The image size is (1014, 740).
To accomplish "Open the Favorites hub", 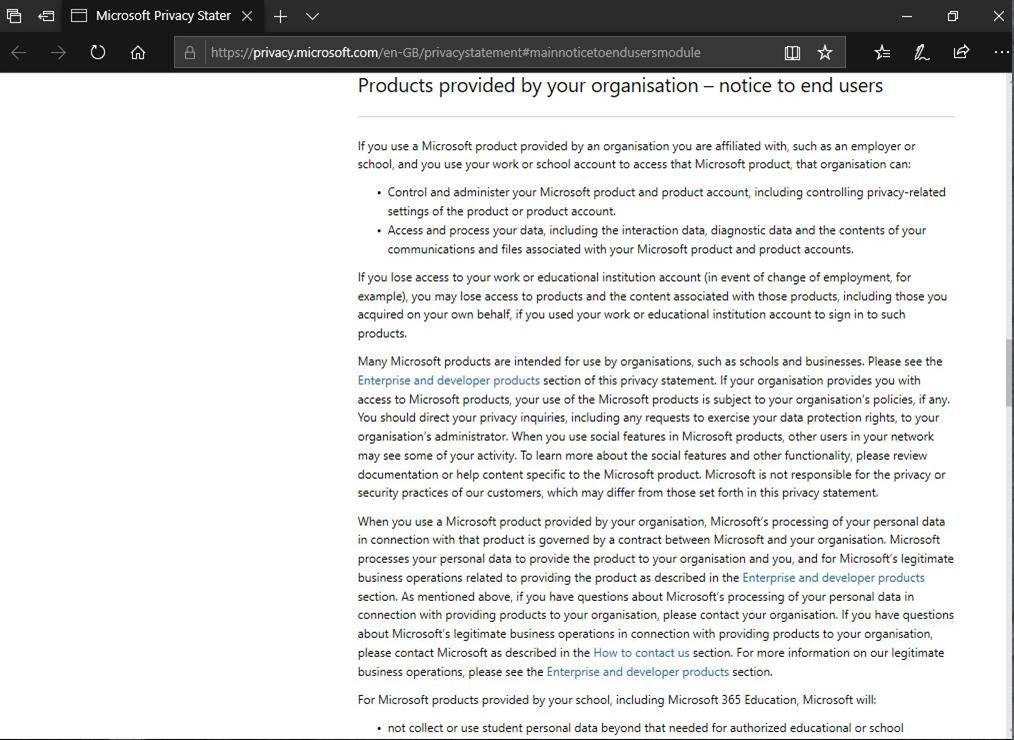I will (x=882, y=52).
